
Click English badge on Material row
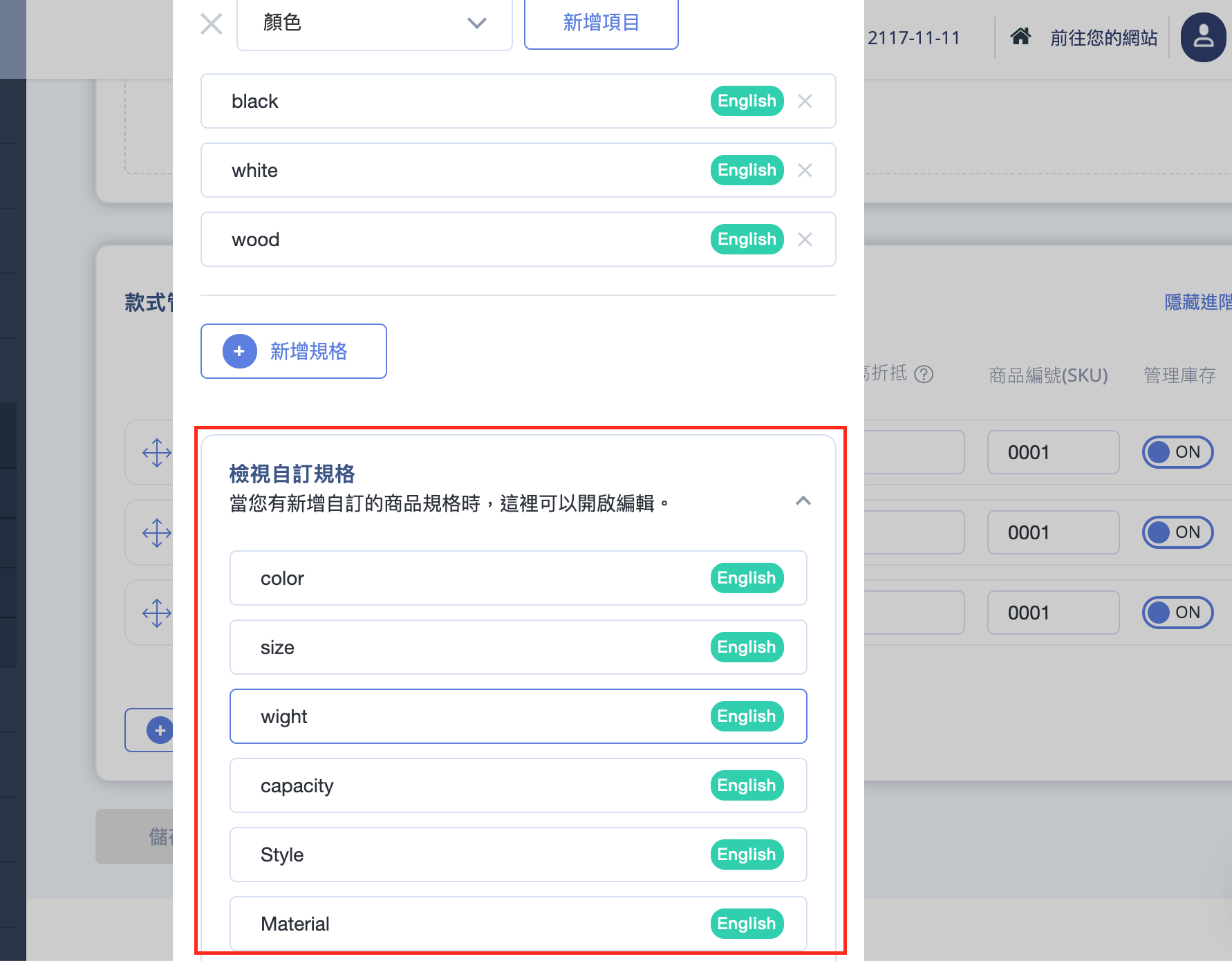point(747,924)
